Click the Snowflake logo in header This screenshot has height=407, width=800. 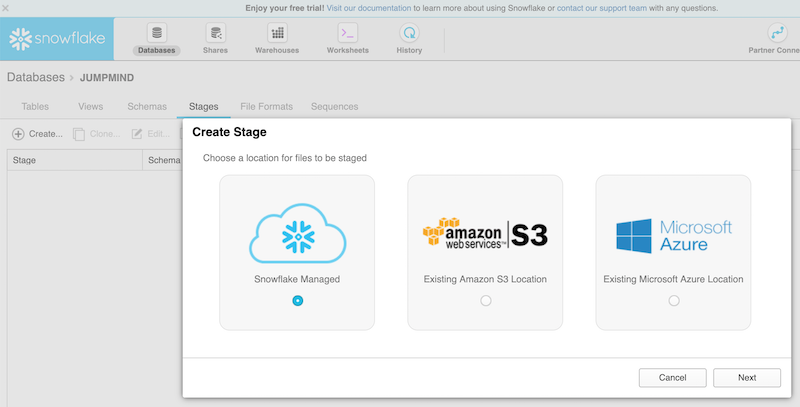[x=57, y=39]
